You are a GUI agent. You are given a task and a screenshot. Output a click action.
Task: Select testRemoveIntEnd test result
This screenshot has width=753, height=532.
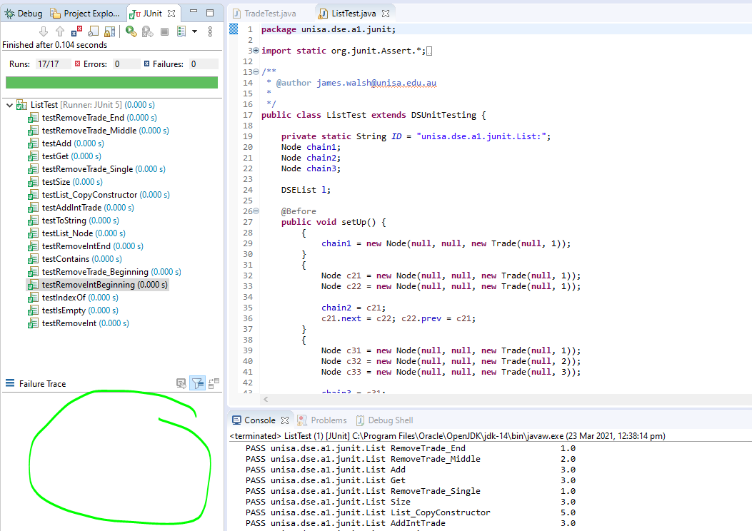(85, 246)
